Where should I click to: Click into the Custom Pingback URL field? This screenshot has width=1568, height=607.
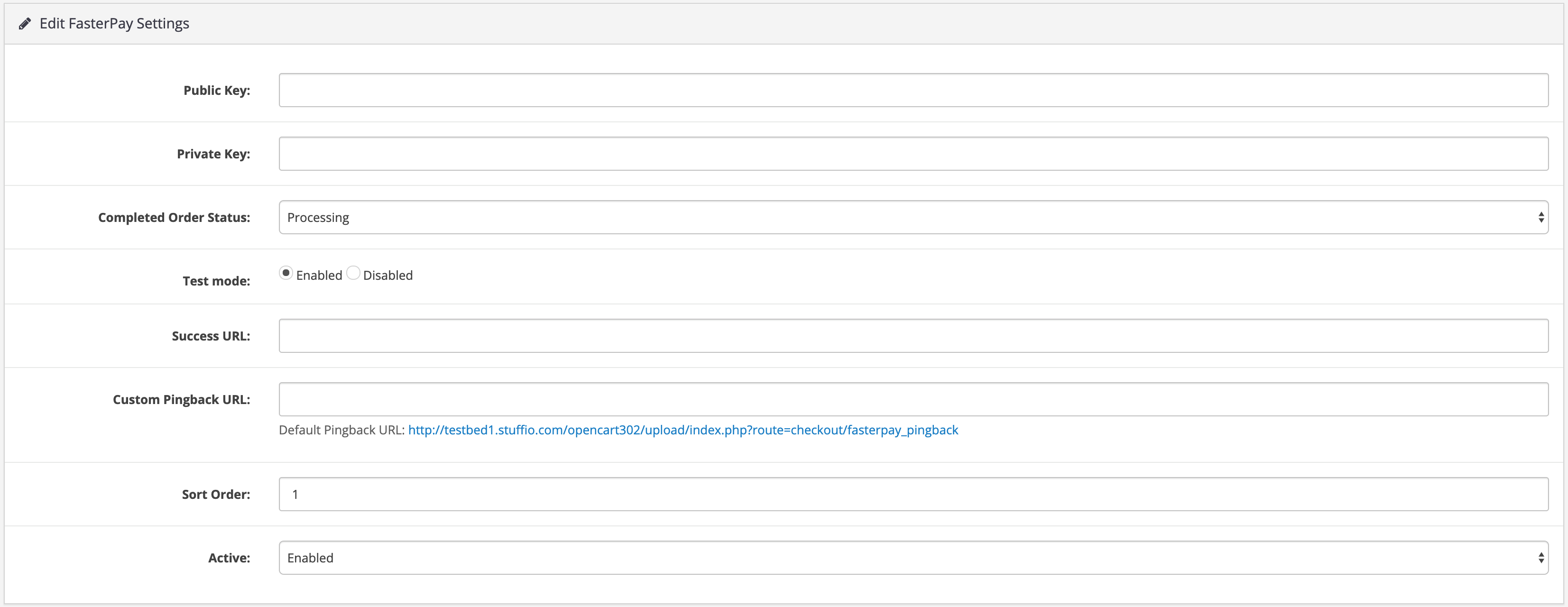pos(913,399)
